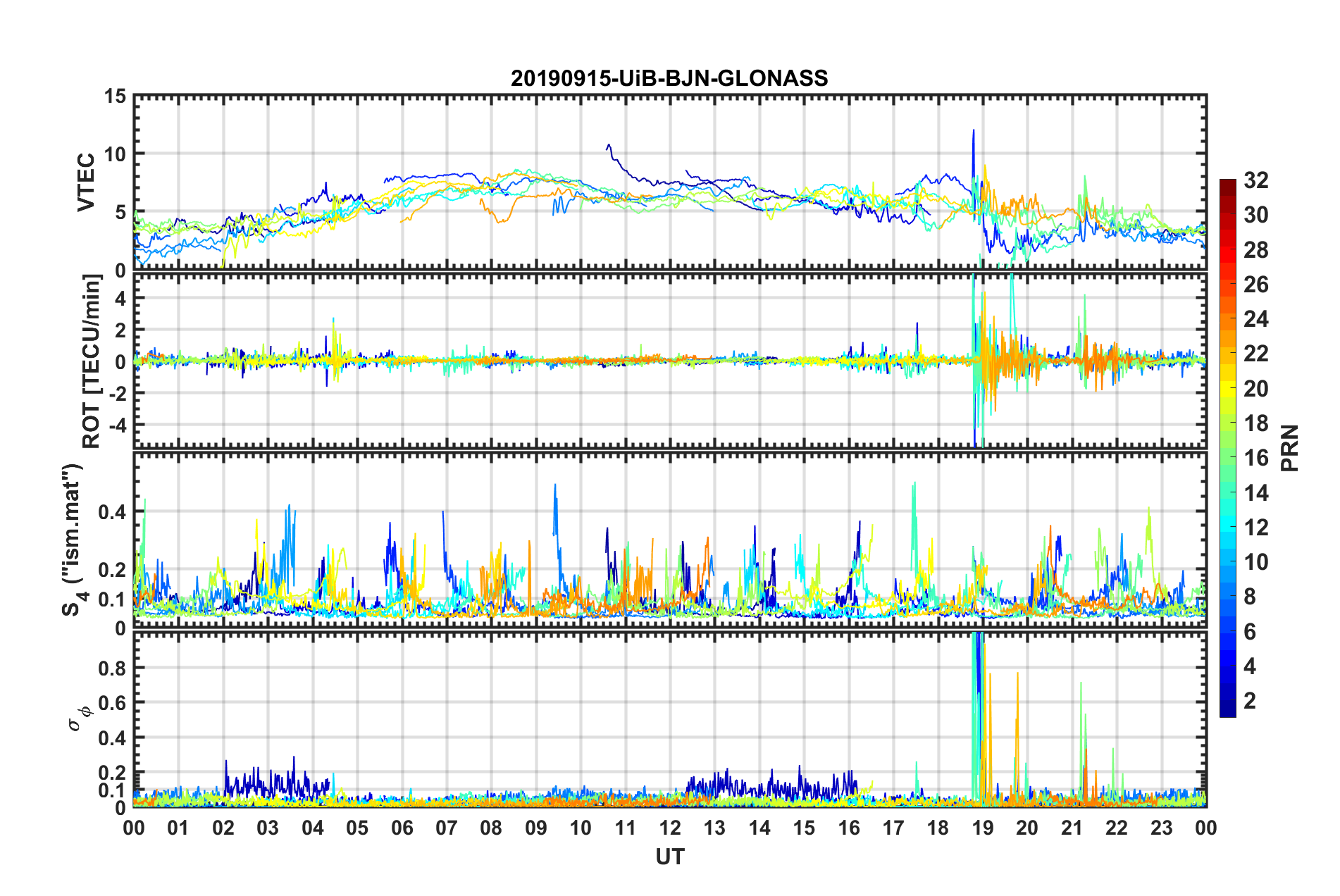The width and height of the screenshot is (1340, 896).
Task: Select hour 16 on the UT axis
Action: click(x=849, y=828)
